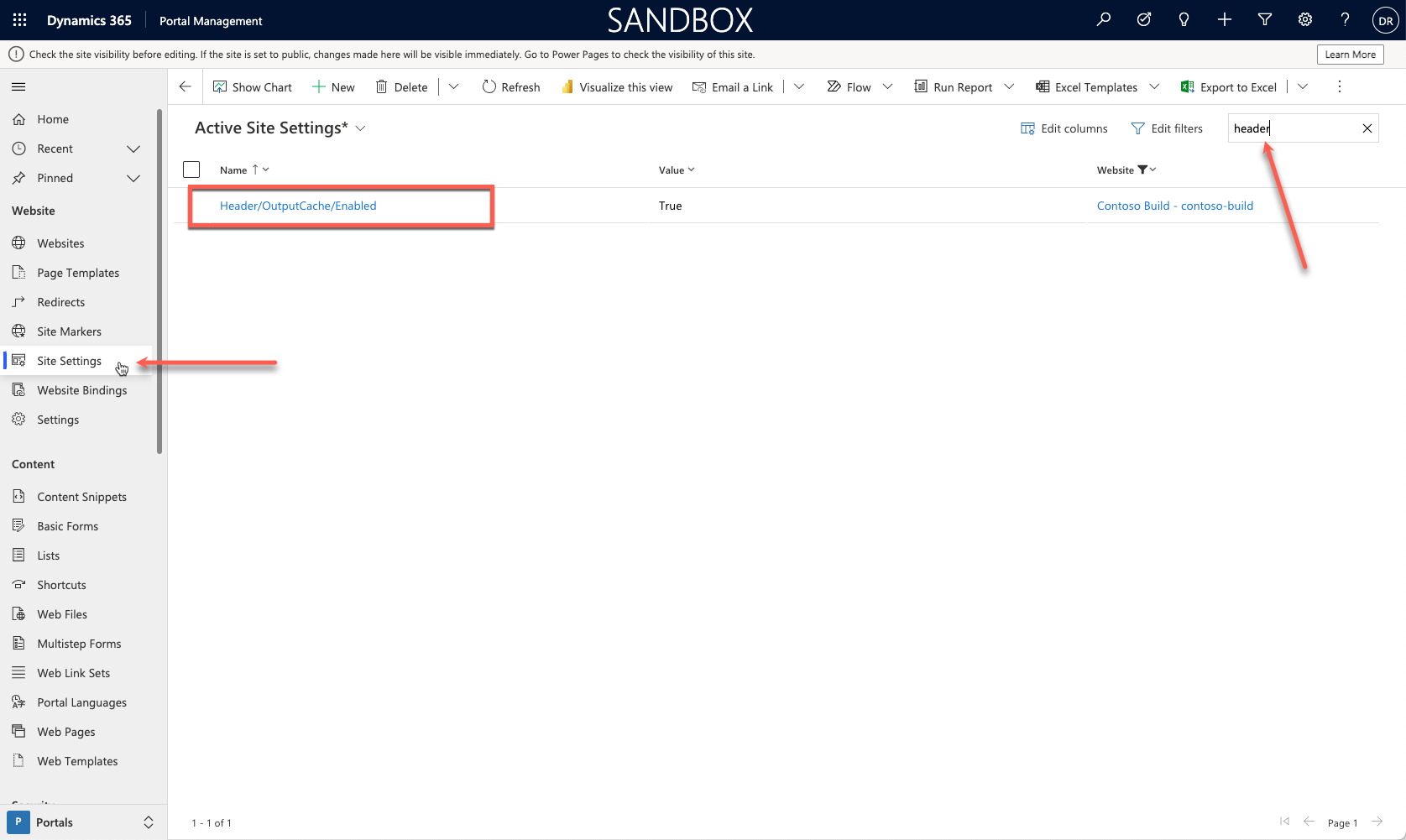Screen dimensions: 1406x840
Task: Click the Export to Excel icon
Action: (1186, 86)
